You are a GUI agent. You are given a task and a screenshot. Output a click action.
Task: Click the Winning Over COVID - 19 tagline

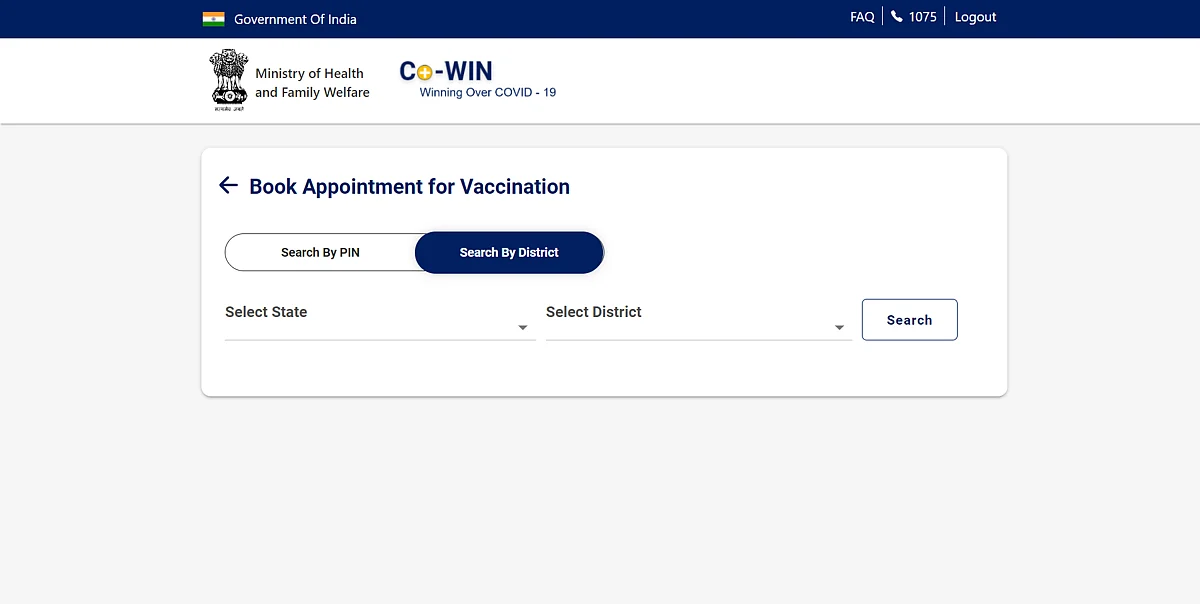click(488, 93)
